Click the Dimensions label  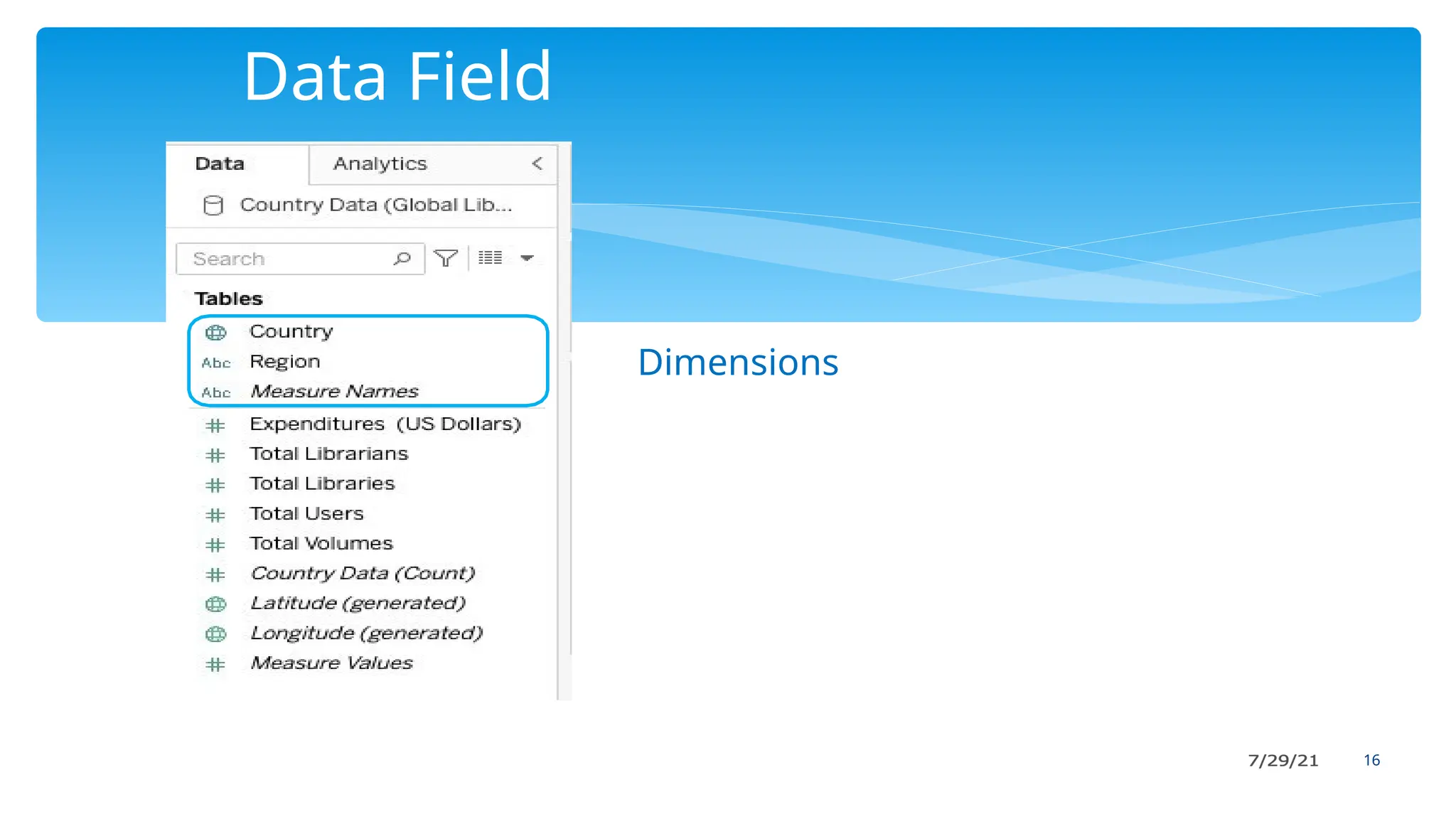pos(738,363)
